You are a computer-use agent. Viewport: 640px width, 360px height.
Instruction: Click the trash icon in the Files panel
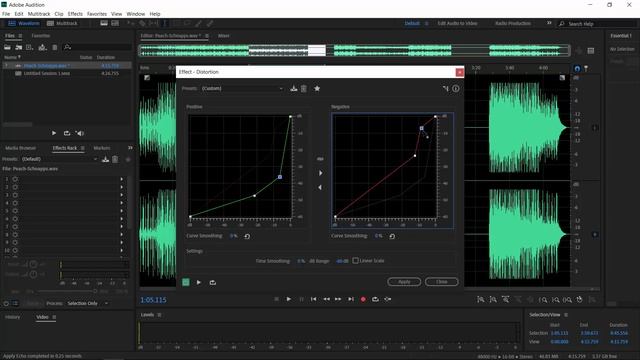pos(55,47)
